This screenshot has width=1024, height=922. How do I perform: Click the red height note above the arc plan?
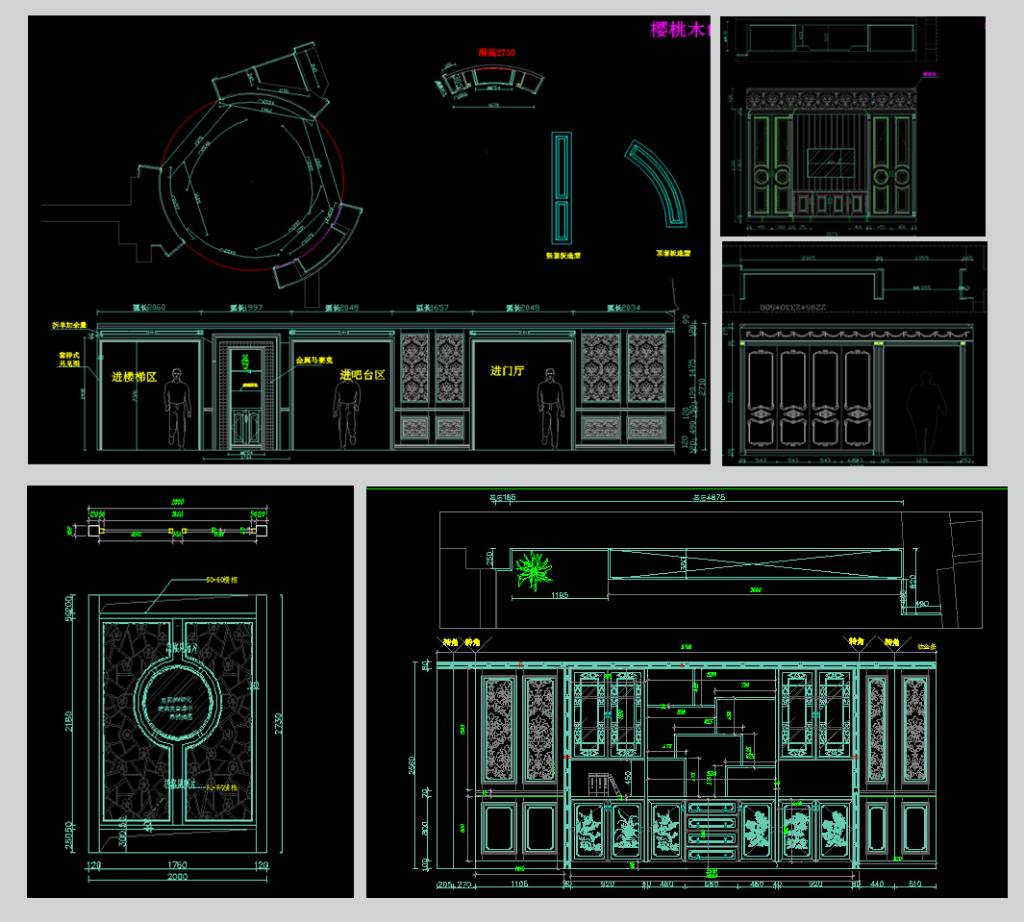(496, 52)
